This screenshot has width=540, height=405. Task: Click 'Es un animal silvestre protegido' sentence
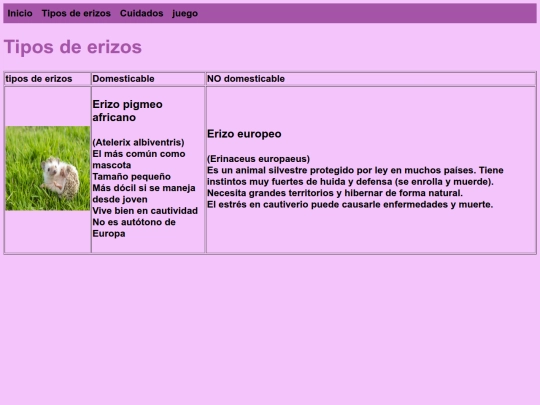point(355,176)
